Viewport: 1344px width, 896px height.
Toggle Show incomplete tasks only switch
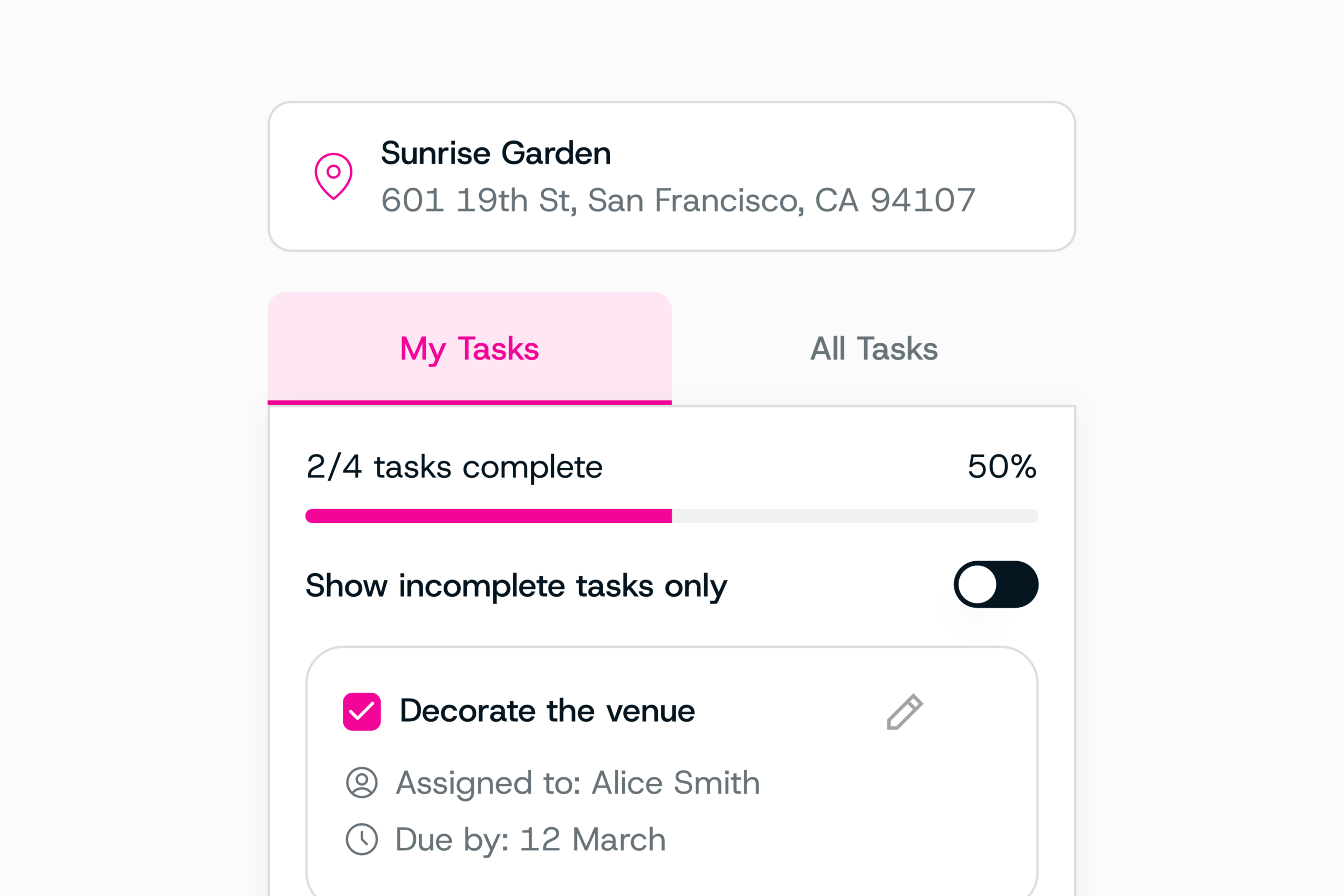click(x=996, y=585)
